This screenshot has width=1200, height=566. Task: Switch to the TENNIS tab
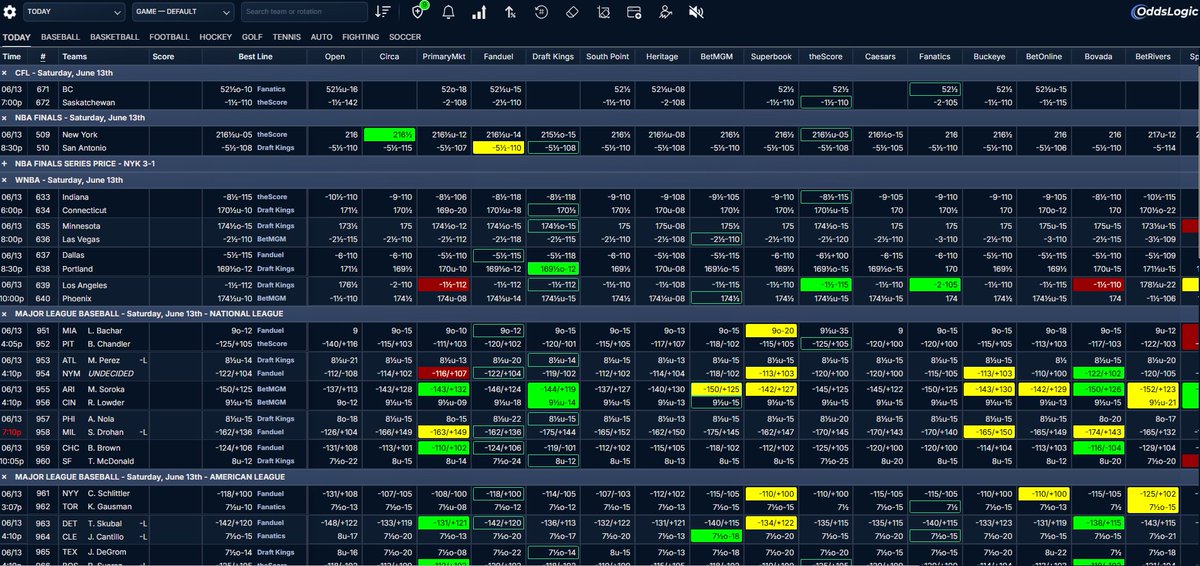[287, 37]
